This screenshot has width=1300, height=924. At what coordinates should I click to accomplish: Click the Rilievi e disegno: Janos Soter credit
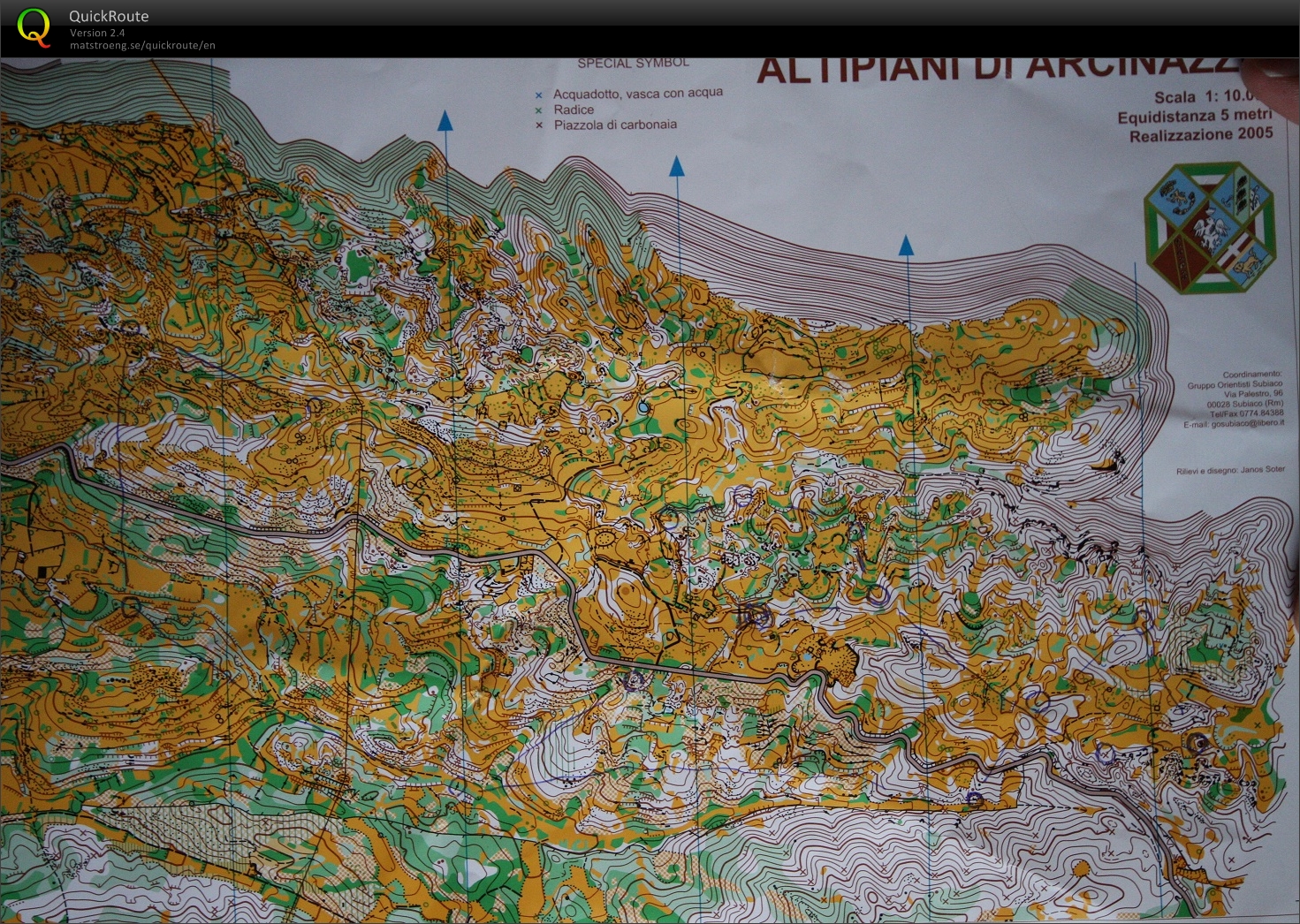point(1230,470)
